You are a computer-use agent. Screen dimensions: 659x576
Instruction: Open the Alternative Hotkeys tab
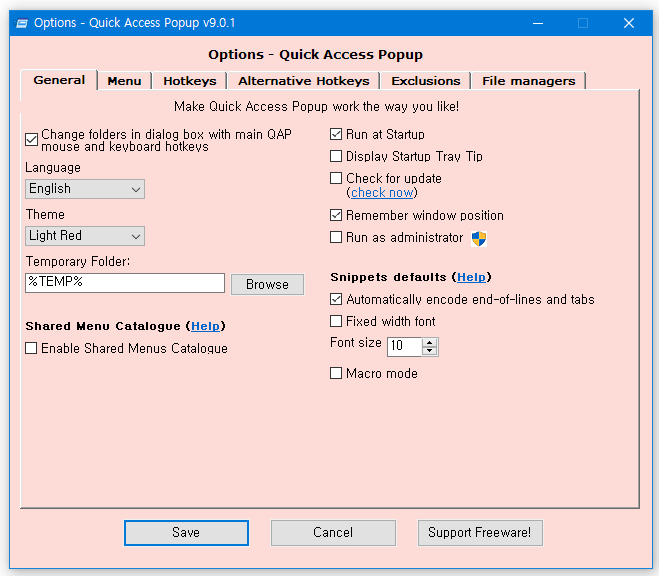coord(304,81)
